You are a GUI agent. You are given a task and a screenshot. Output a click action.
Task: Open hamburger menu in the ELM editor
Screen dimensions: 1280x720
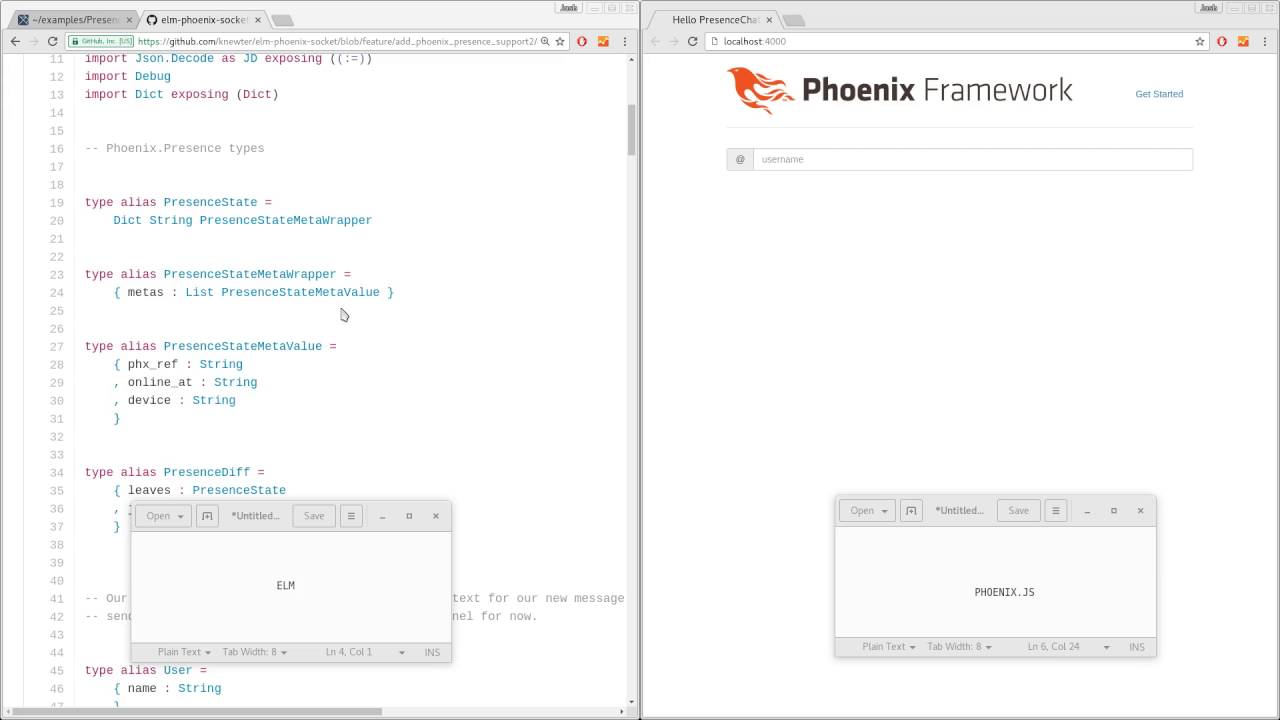coord(351,516)
